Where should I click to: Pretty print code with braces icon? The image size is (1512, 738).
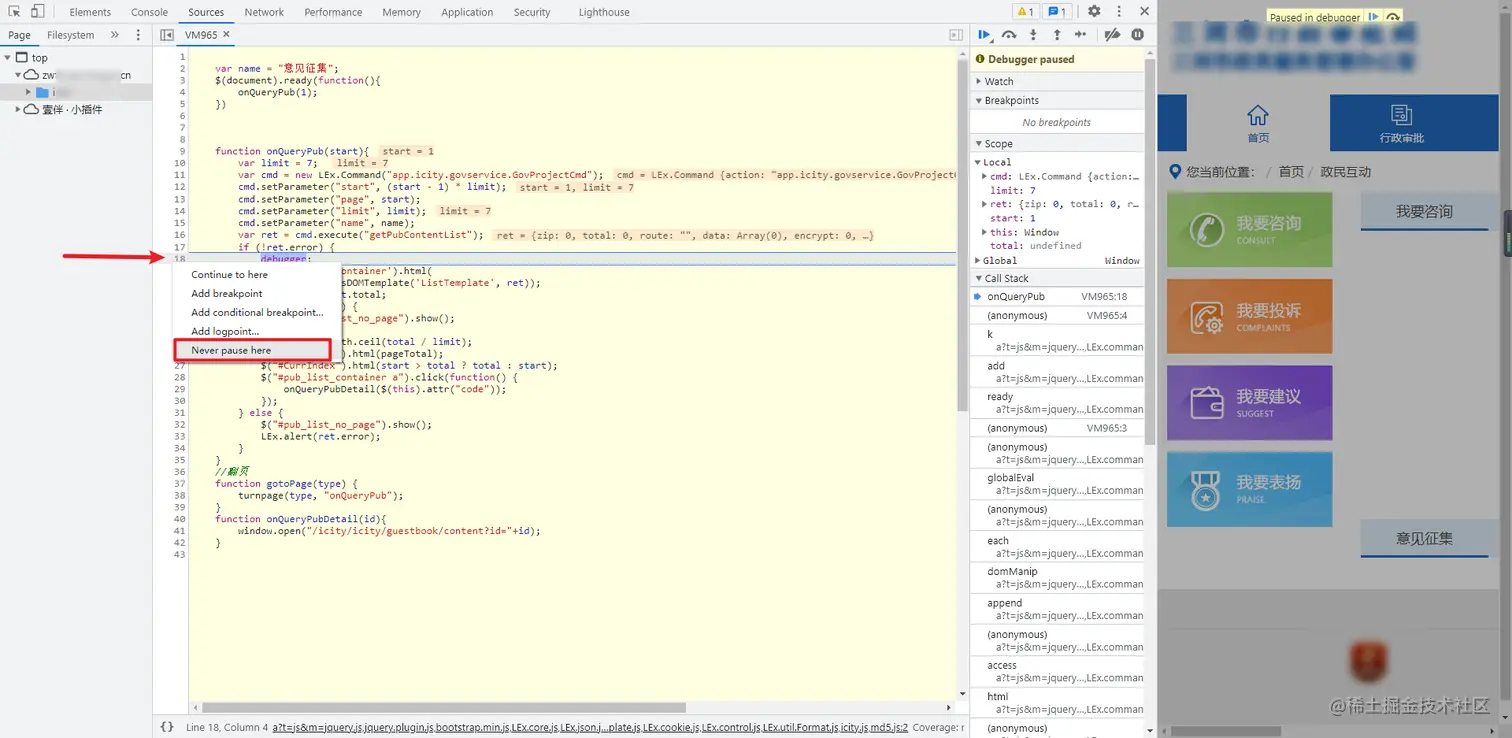coord(167,727)
